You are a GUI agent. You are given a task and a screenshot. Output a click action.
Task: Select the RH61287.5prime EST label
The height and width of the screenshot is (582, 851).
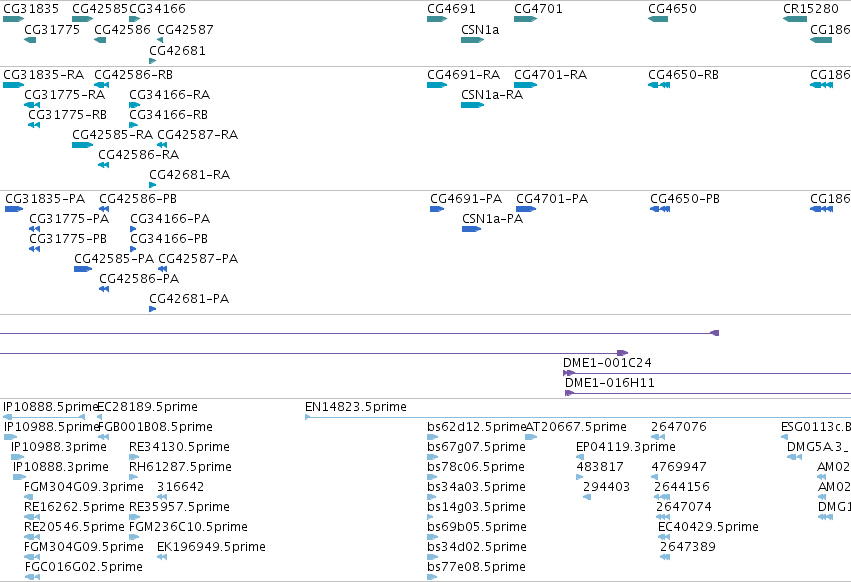pos(180,467)
